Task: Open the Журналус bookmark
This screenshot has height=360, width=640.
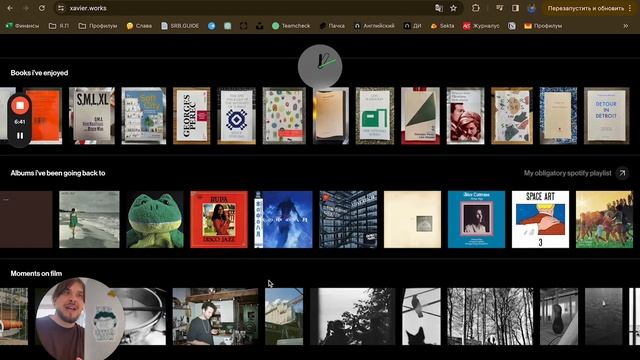Action: coord(481,26)
